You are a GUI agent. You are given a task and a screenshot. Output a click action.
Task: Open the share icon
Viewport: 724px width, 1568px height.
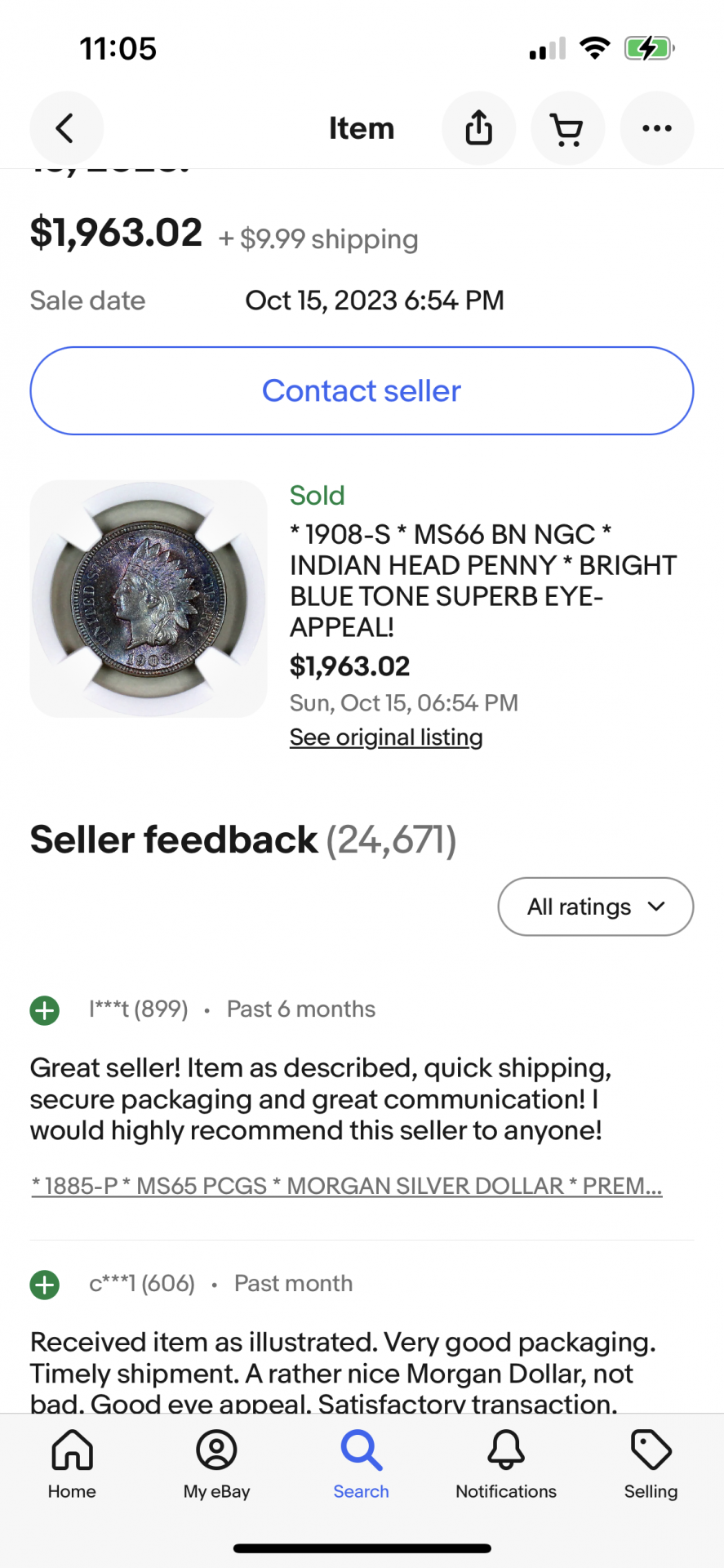pyautogui.click(x=478, y=128)
